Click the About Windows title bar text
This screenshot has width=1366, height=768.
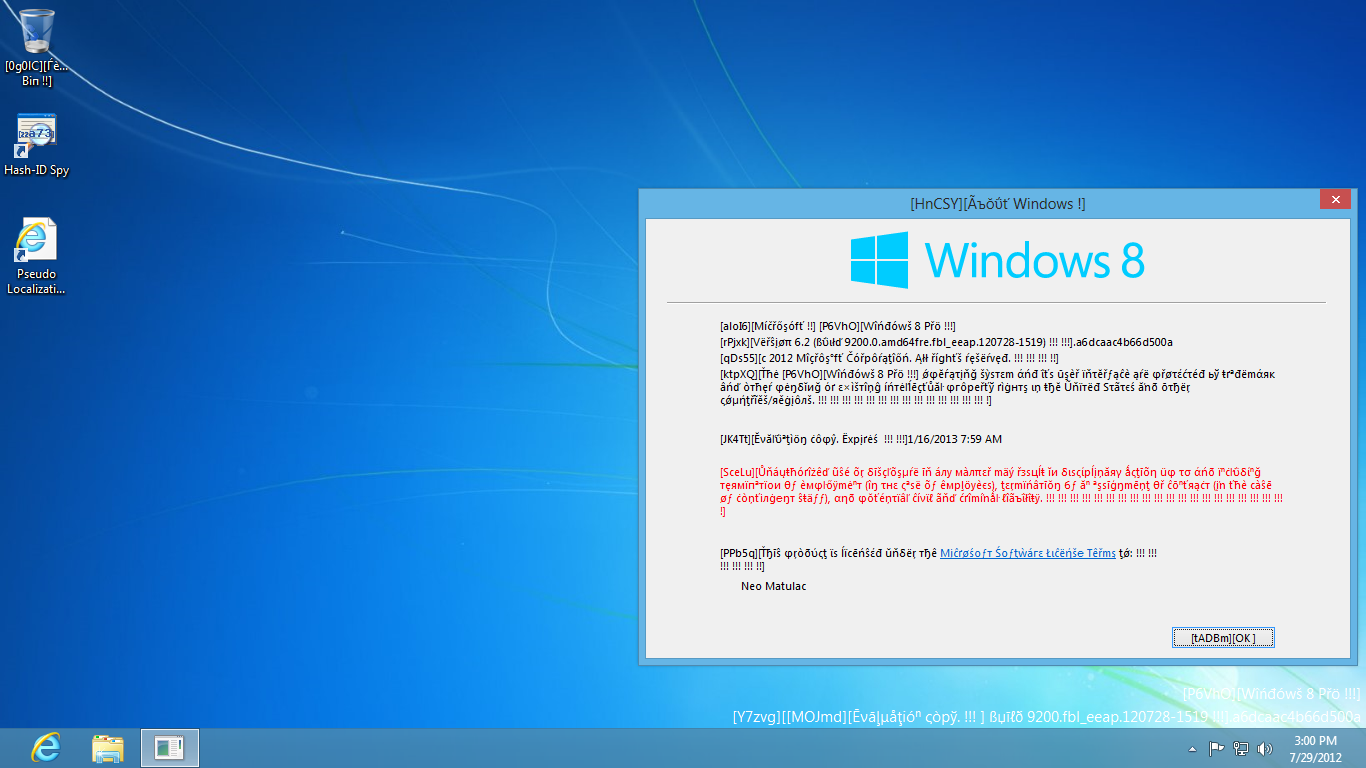coord(998,204)
